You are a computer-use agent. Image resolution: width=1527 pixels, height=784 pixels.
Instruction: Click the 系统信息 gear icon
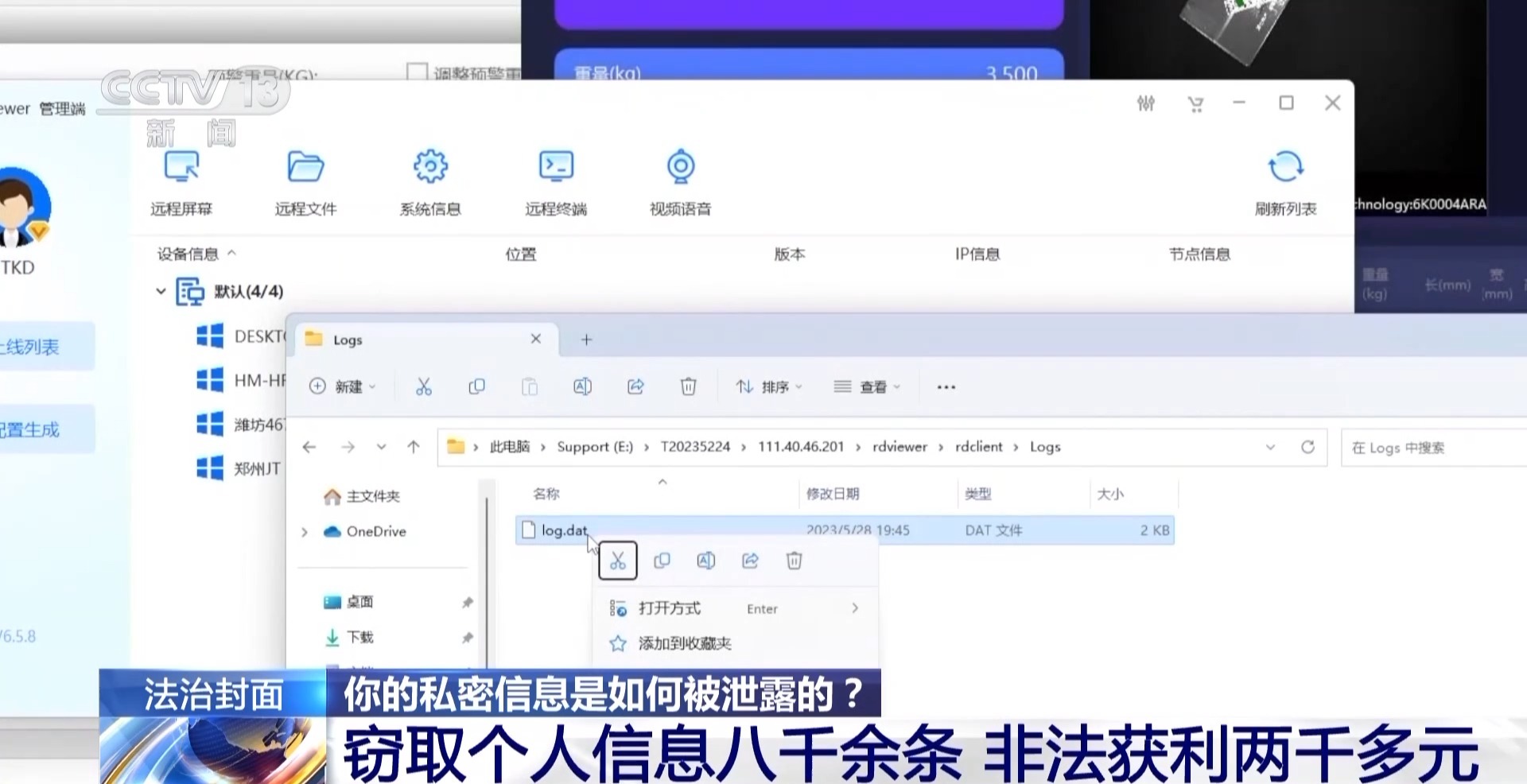[x=430, y=166]
